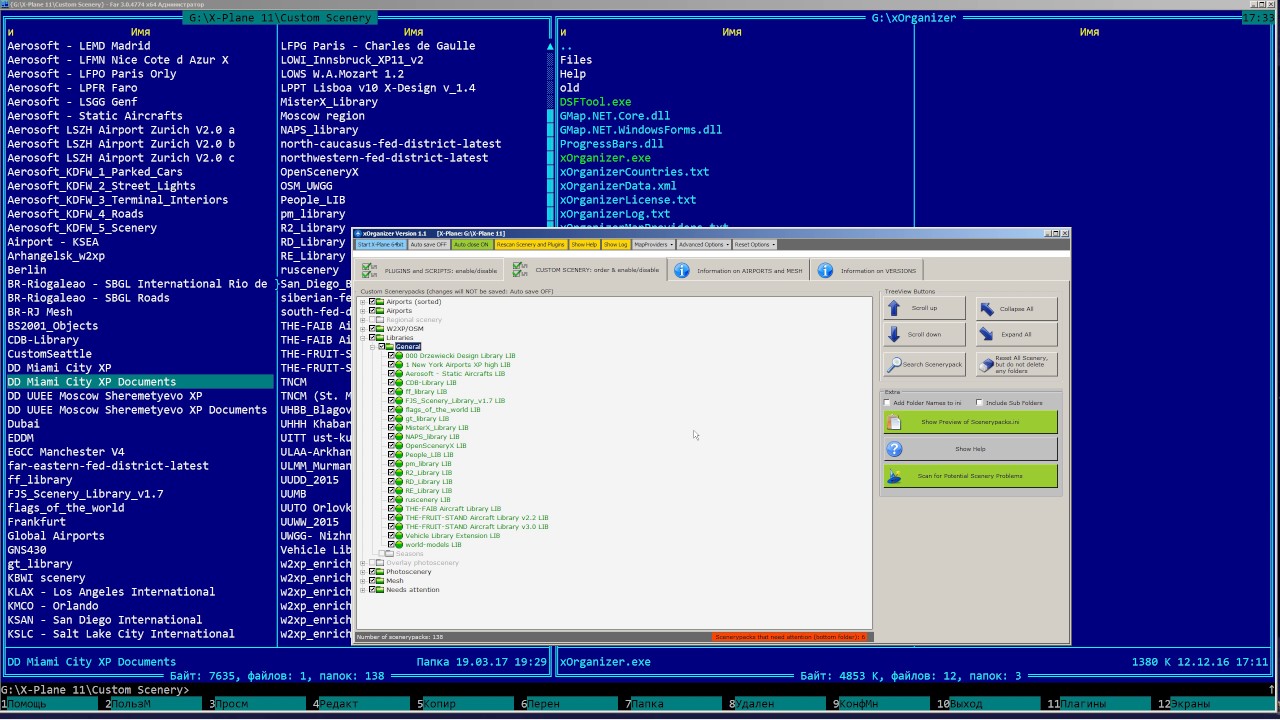Click the Scroll down blue arrow icon
The height and width of the screenshot is (720, 1280).
tap(895, 334)
